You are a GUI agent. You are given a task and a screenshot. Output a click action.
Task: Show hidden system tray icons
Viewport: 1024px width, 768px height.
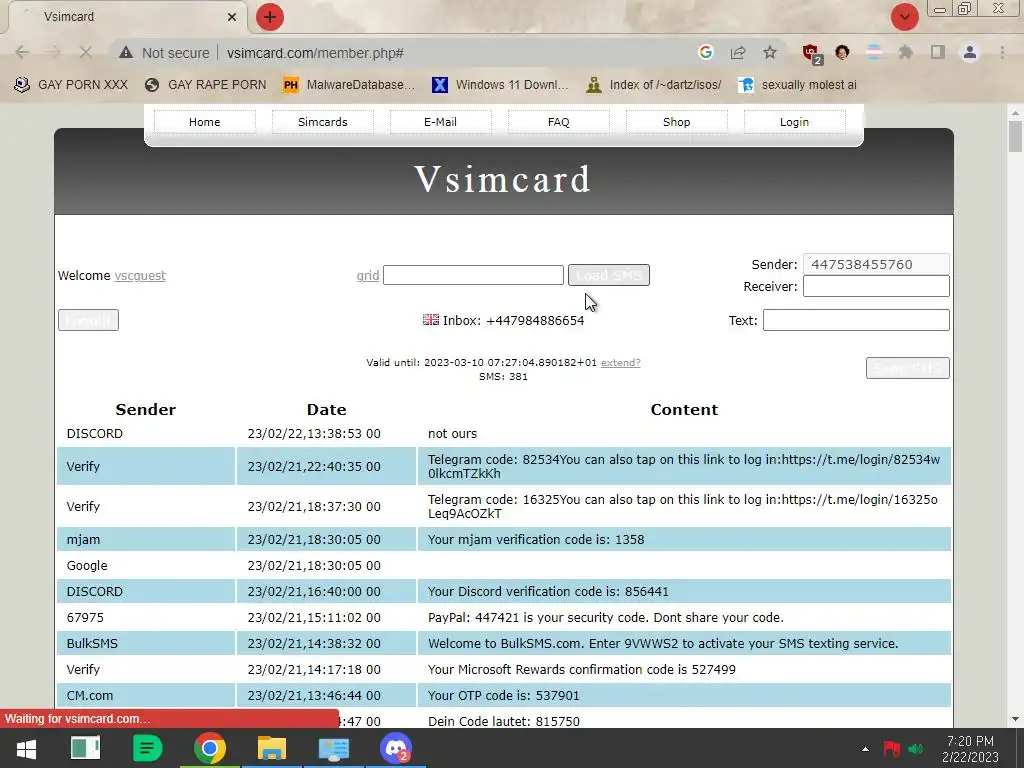pyautogui.click(x=865, y=749)
